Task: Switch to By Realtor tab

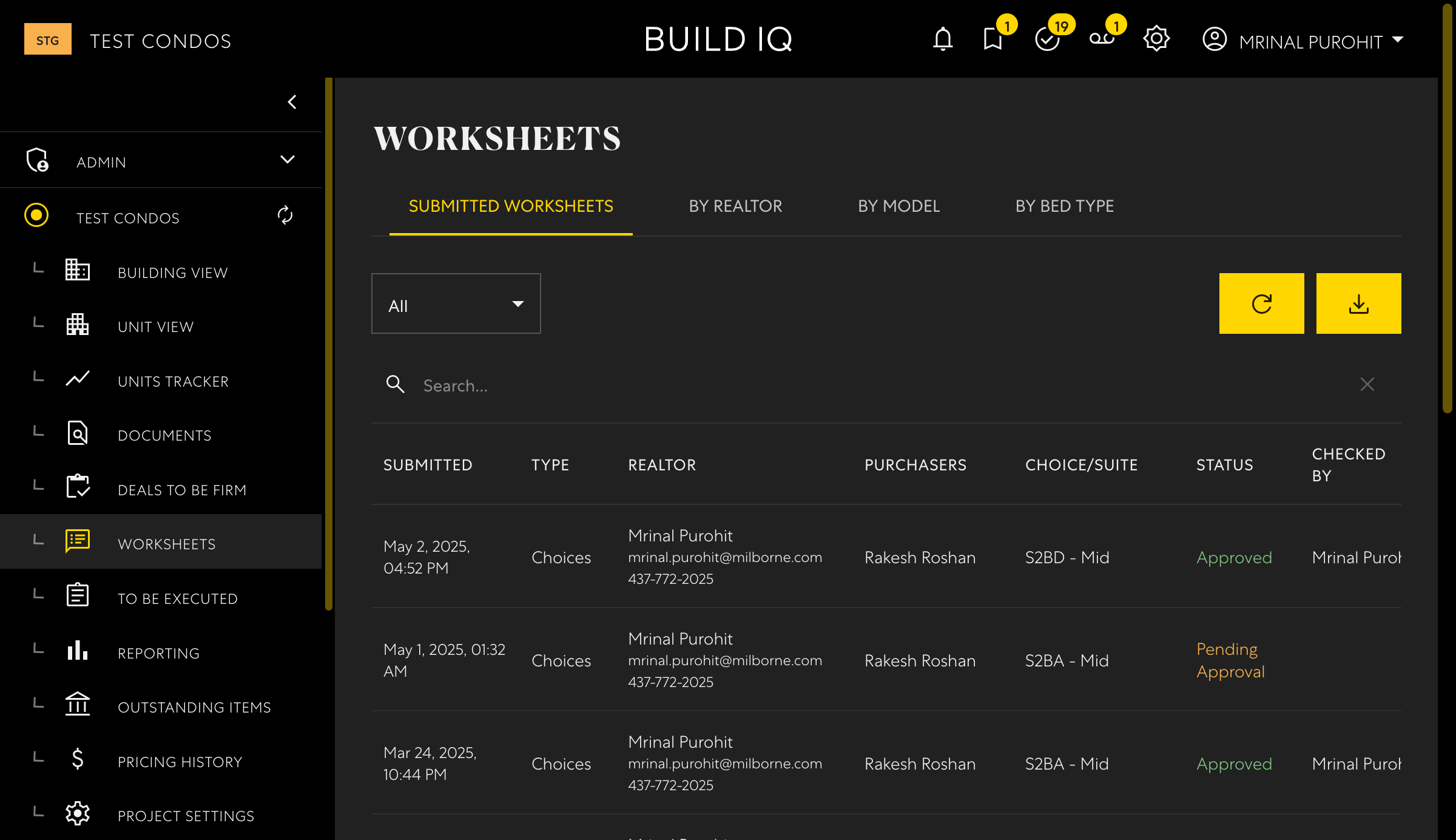Action: [x=735, y=206]
